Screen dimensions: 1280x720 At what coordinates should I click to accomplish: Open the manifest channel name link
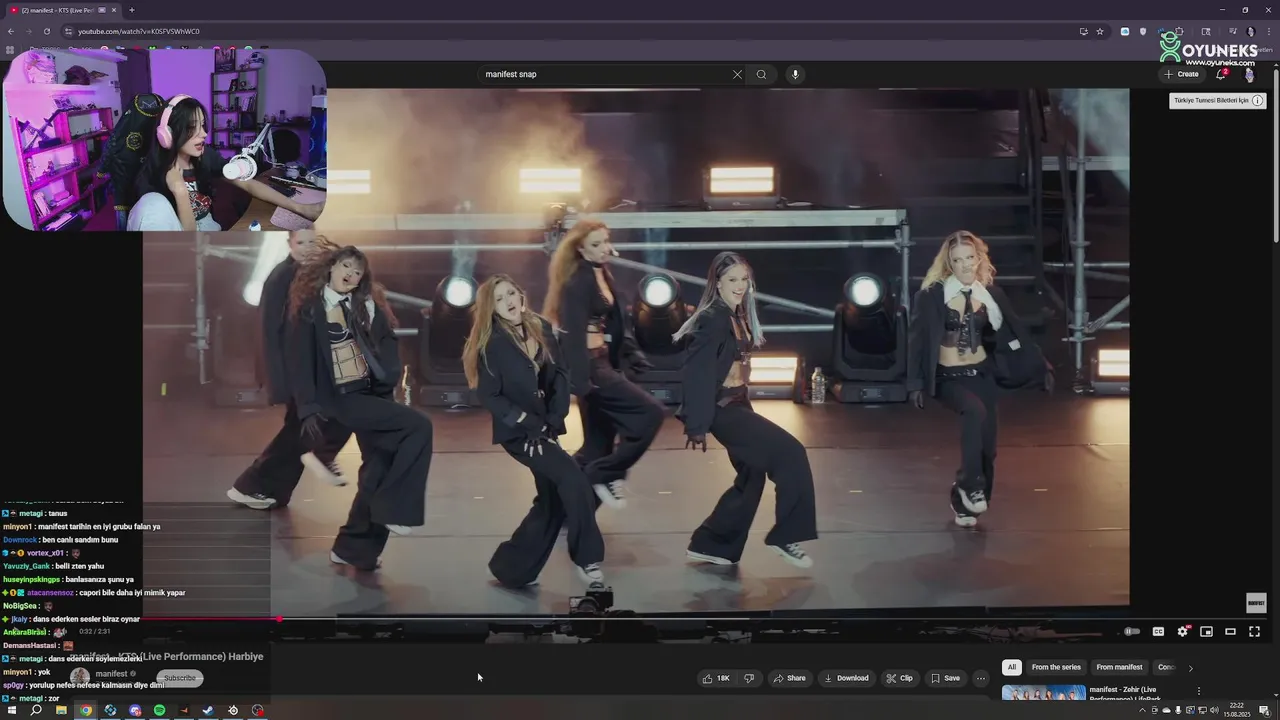[x=111, y=674]
